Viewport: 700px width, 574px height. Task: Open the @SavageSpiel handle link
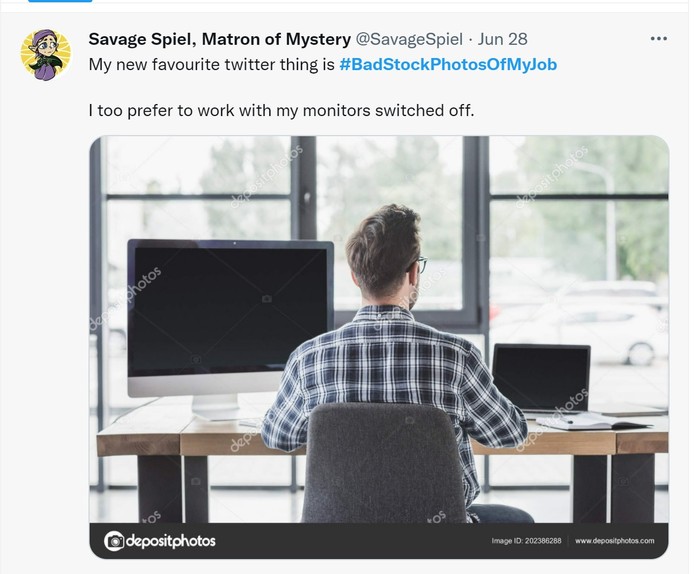409,39
